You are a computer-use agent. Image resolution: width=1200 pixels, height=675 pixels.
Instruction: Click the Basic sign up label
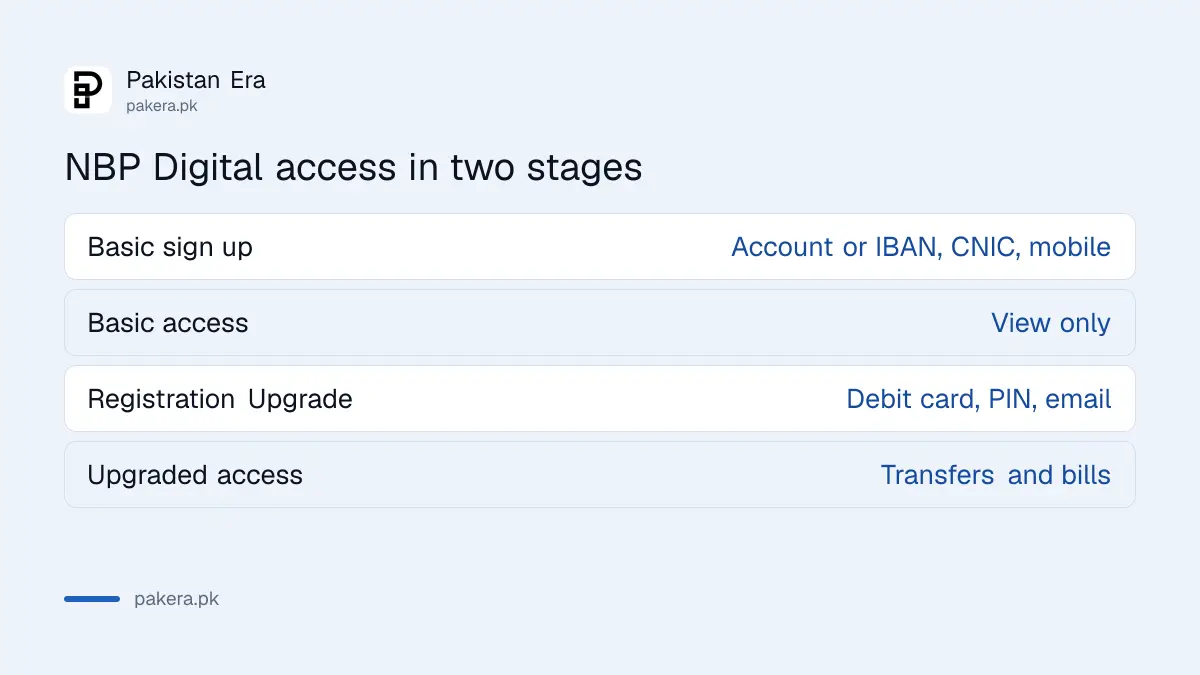coord(170,247)
